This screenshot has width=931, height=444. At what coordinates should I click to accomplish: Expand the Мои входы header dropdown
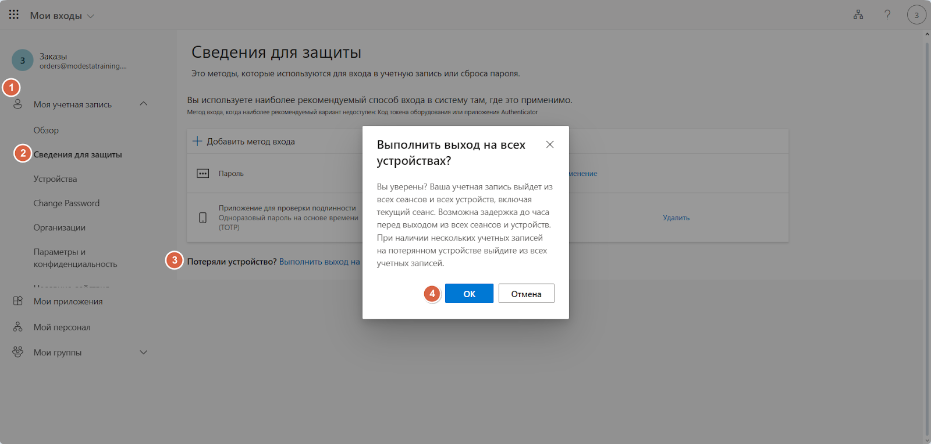point(62,15)
